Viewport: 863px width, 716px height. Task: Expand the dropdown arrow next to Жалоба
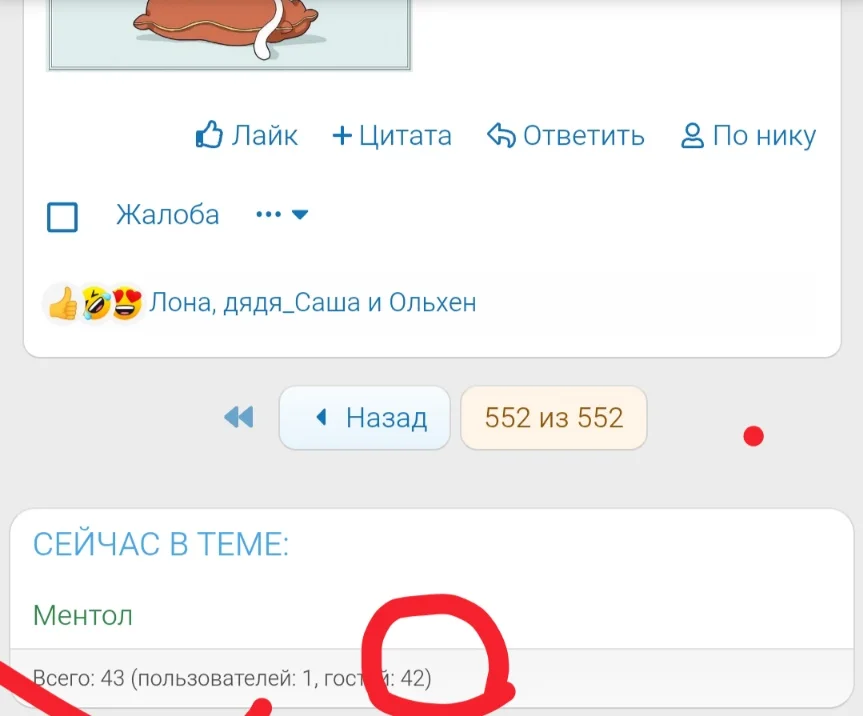300,214
